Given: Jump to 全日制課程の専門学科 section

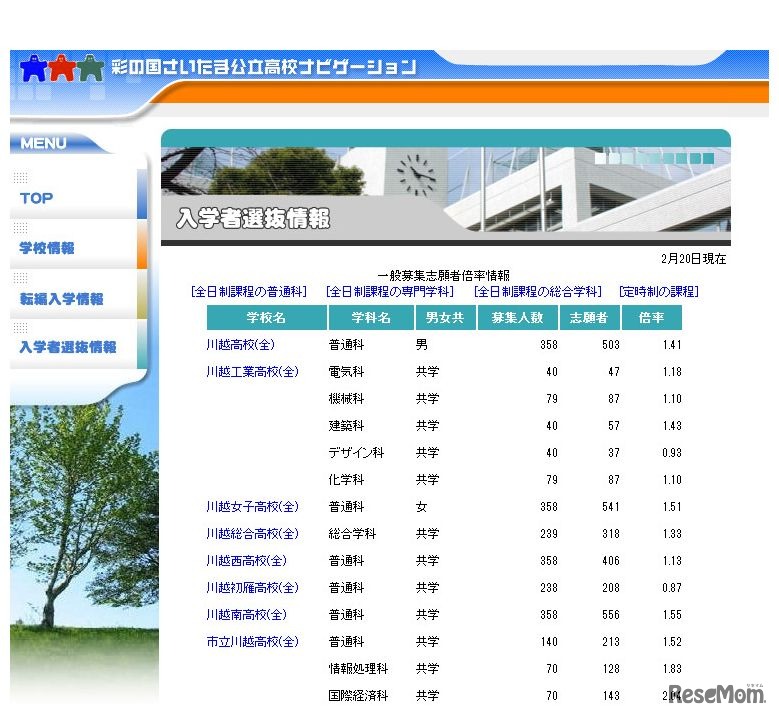Looking at the screenshot, I should tap(390, 292).
